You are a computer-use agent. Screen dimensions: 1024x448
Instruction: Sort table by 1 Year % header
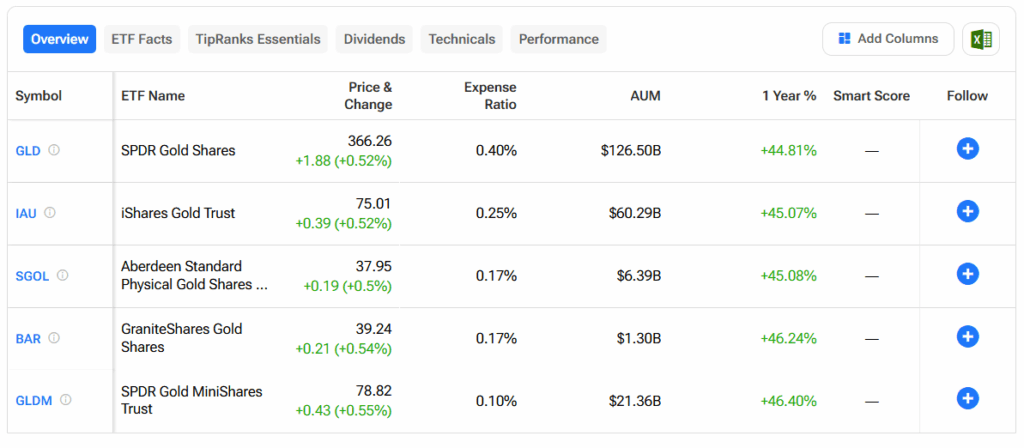788,96
